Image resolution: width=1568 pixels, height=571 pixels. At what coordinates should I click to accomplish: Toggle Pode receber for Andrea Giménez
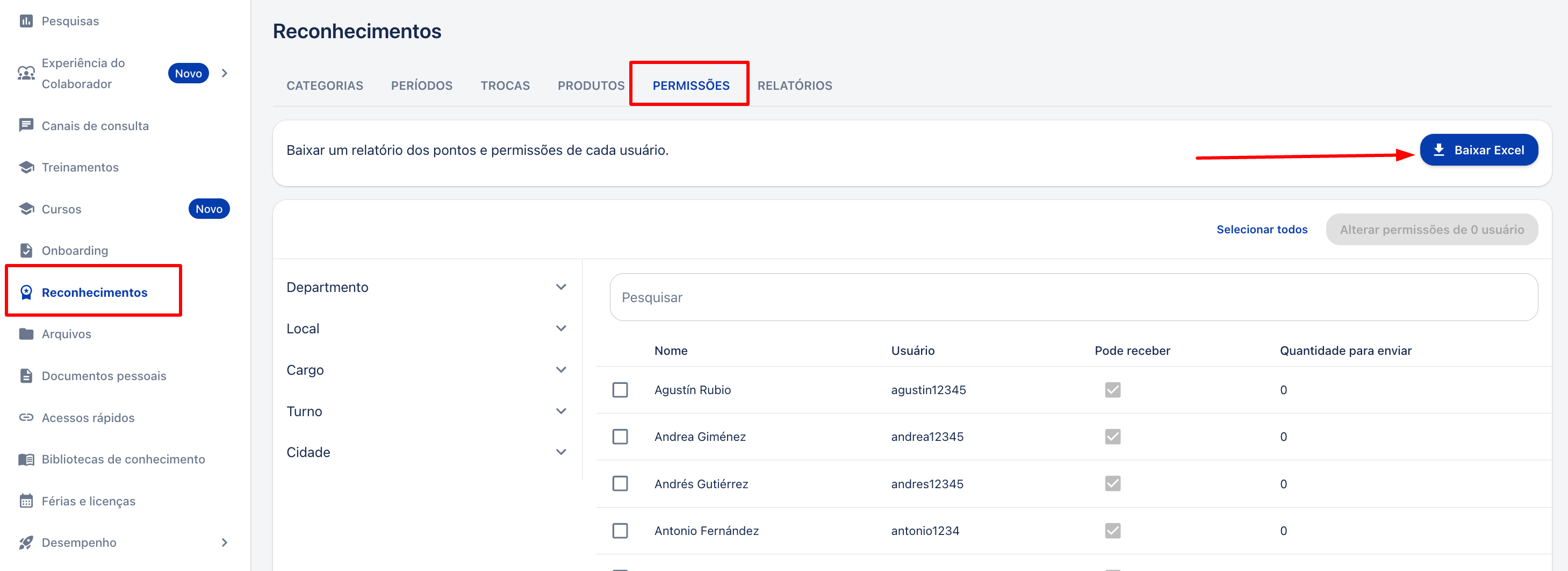1113,437
